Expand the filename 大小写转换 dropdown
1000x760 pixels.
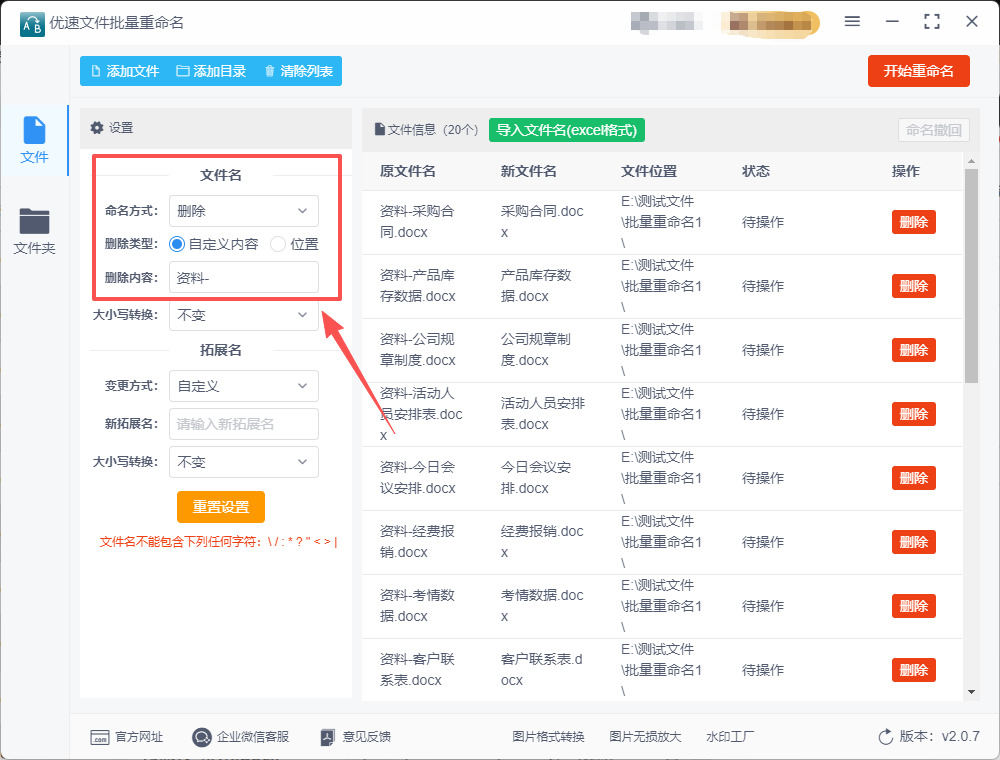click(243, 315)
